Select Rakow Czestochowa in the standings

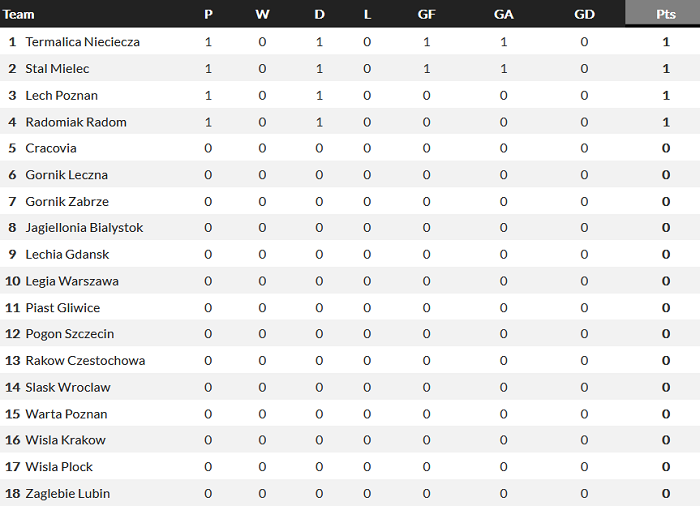(x=85, y=360)
